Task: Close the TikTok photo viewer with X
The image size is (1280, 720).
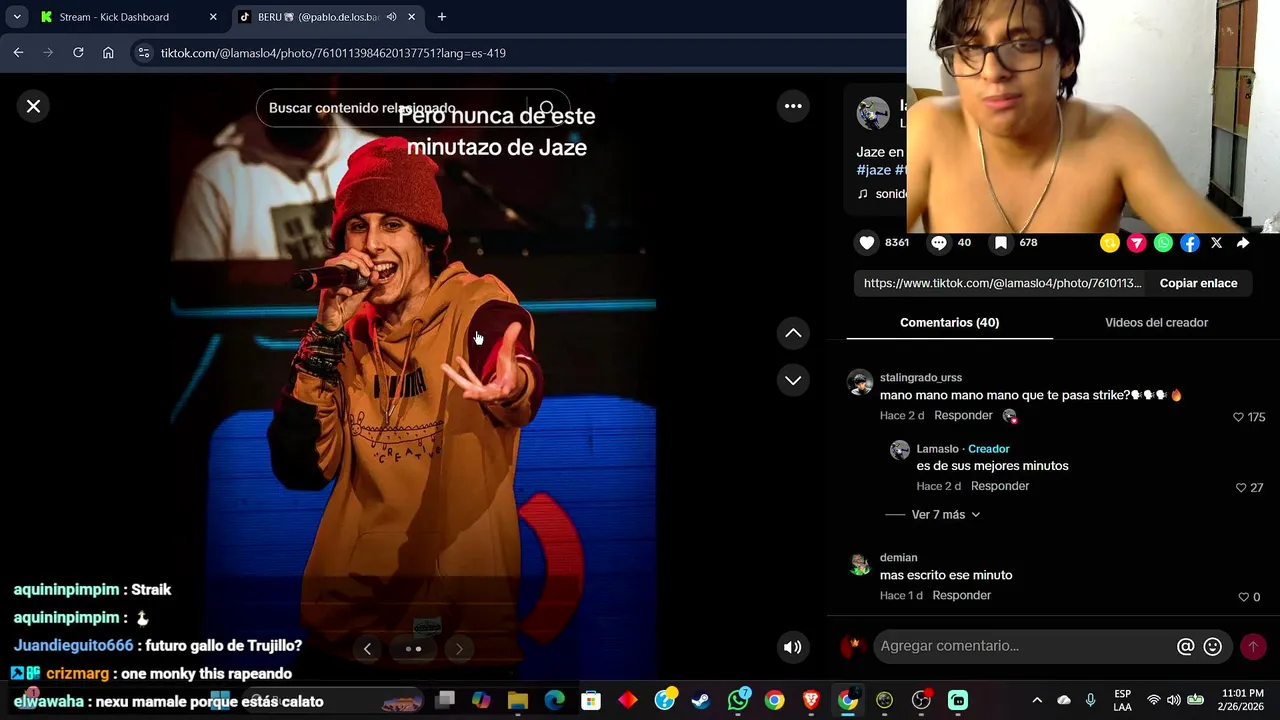Action: click(33, 106)
